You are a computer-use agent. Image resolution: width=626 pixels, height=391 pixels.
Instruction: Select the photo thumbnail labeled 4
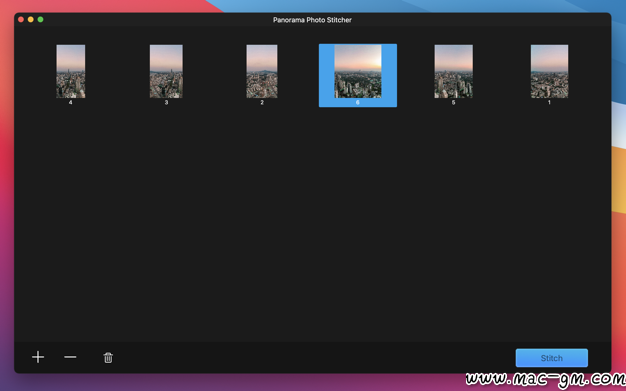click(x=71, y=71)
